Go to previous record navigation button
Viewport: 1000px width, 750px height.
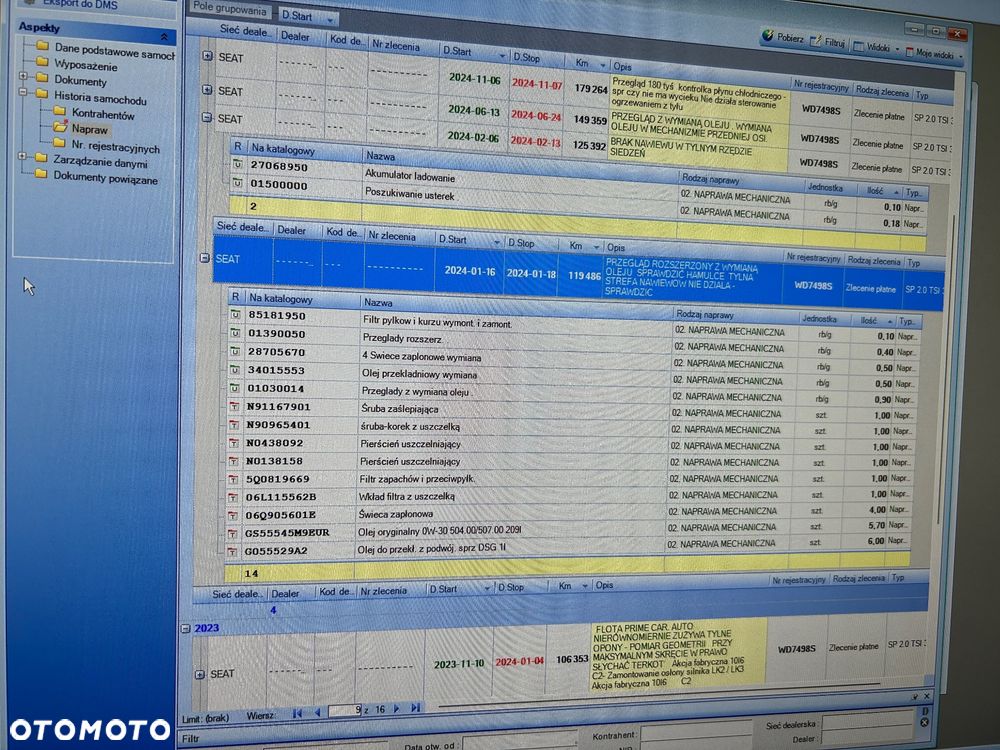(x=317, y=713)
